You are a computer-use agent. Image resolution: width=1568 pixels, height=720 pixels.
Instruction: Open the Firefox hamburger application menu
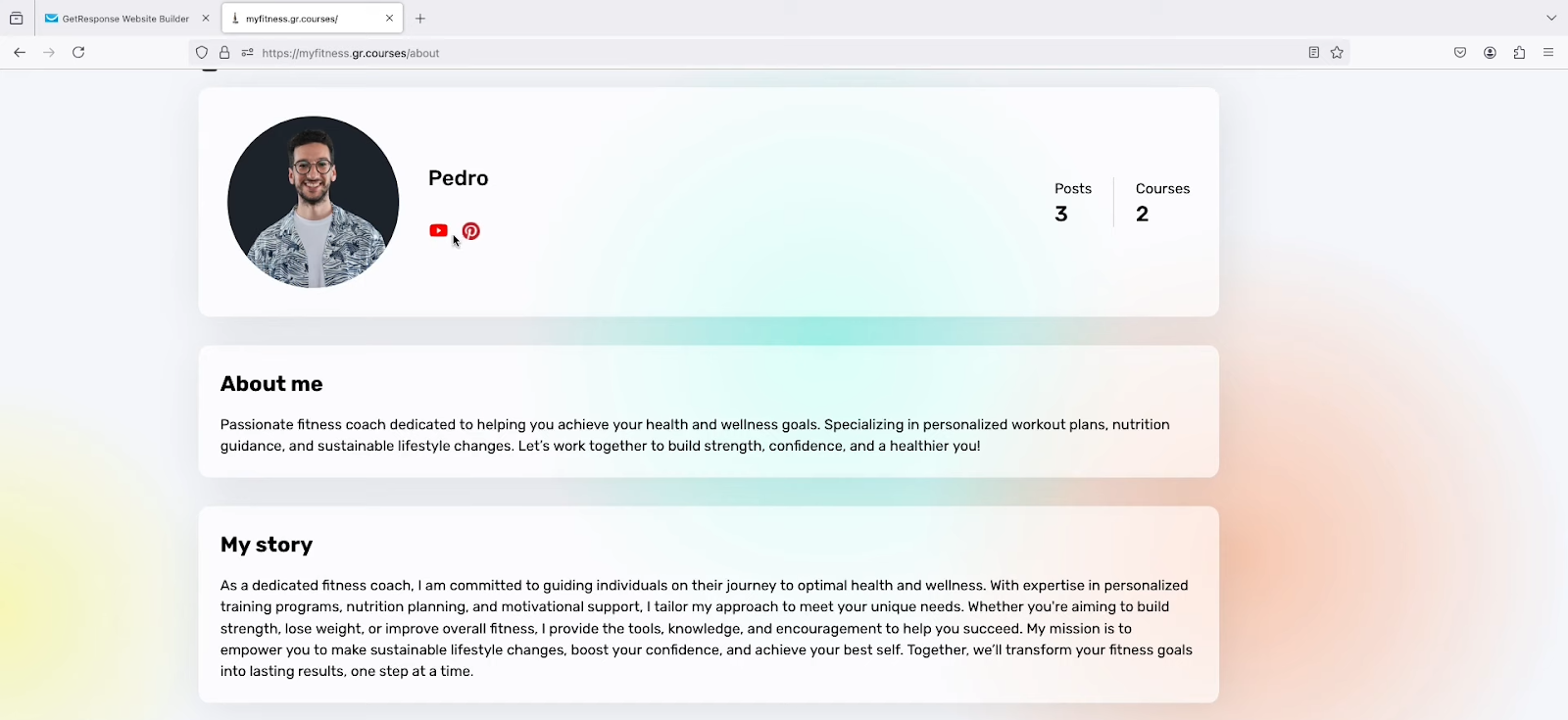point(1548,53)
